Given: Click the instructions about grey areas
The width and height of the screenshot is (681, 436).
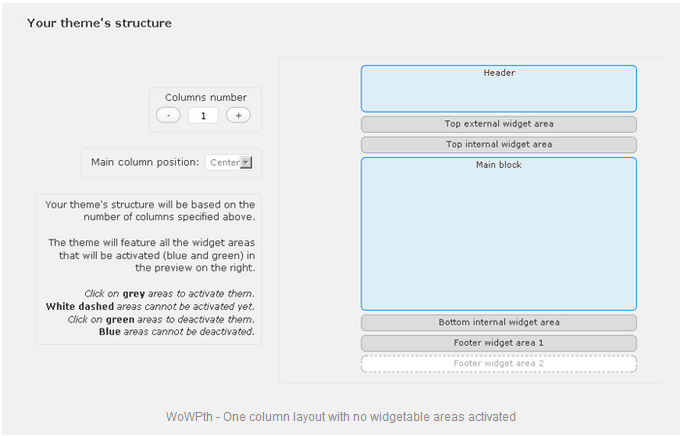Looking at the screenshot, I should click(169, 294).
